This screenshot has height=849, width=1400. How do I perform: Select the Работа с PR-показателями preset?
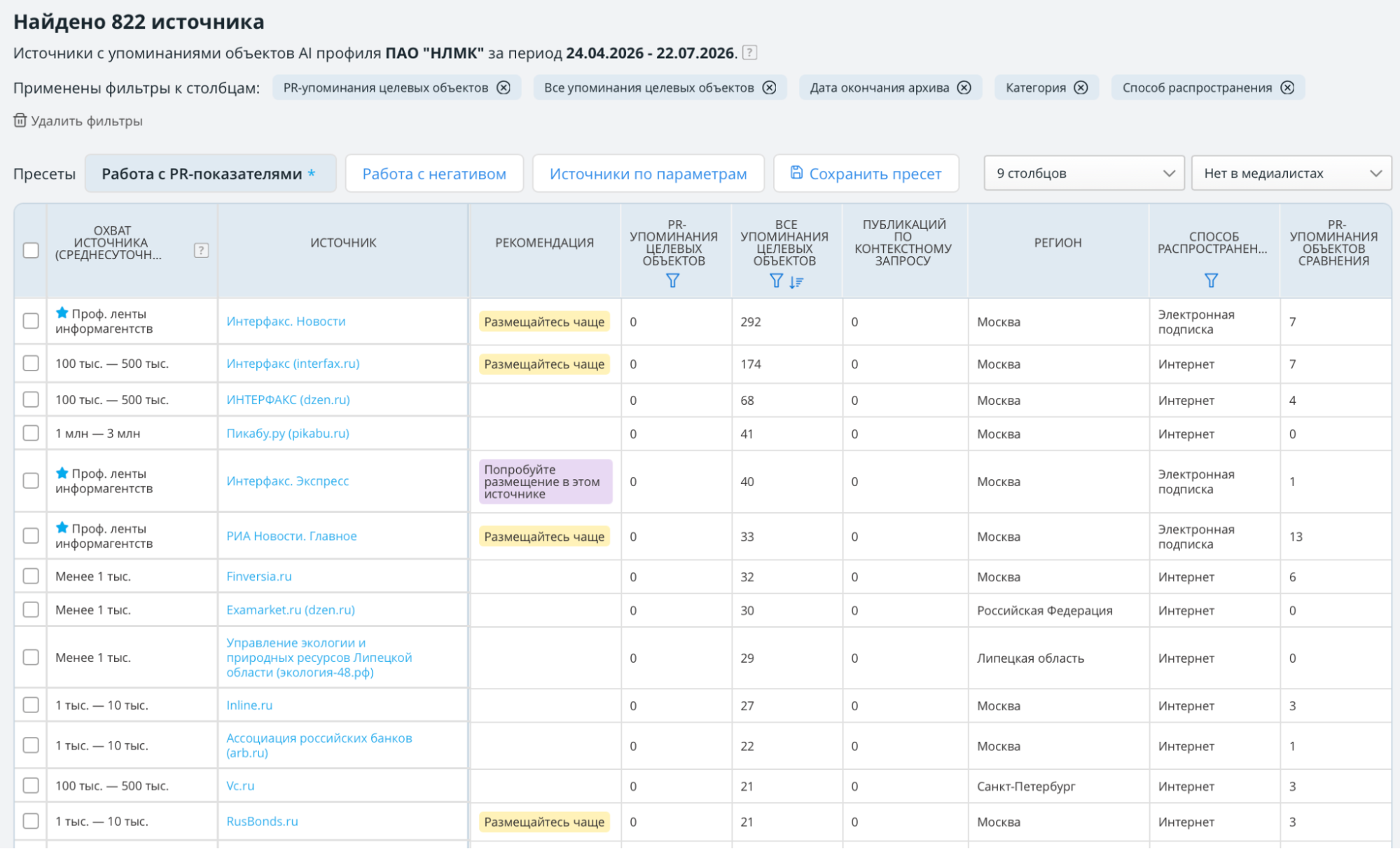pos(210,173)
